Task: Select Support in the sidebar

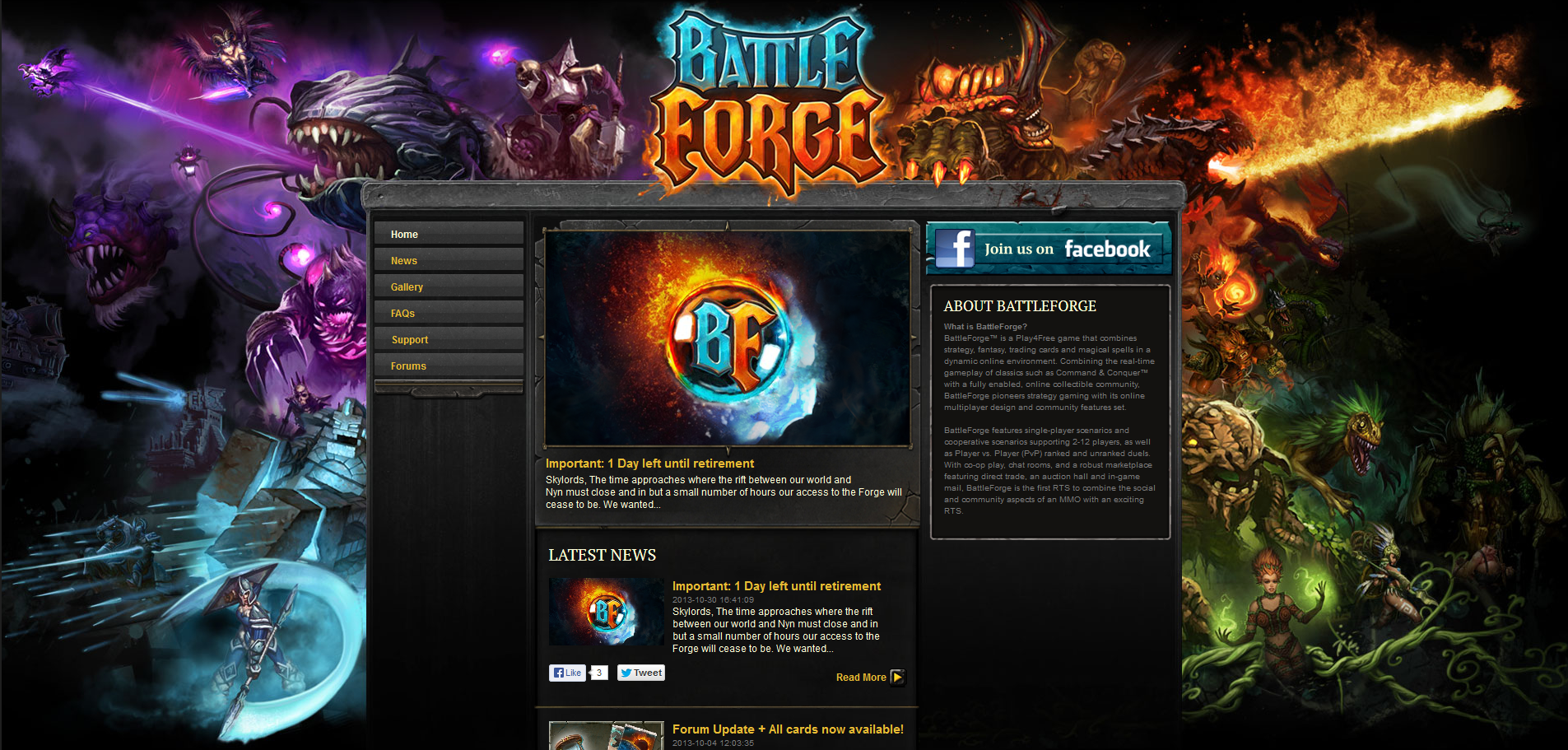Action: point(449,339)
